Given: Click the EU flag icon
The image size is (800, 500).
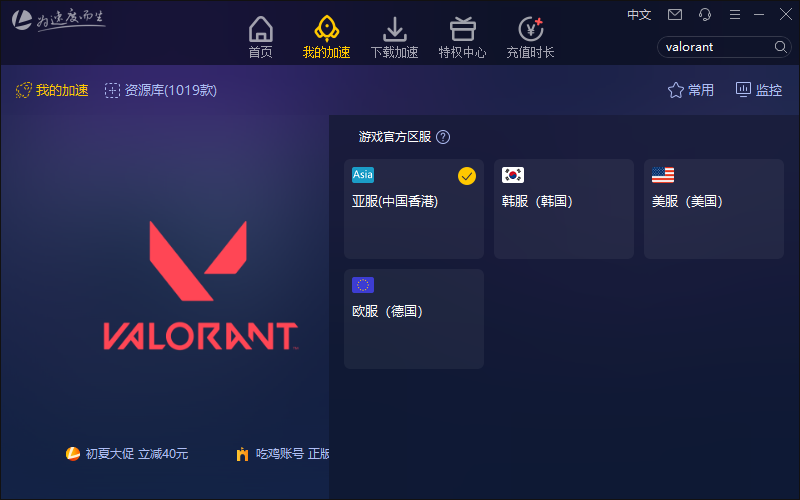Looking at the screenshot, I should point(363,285).
